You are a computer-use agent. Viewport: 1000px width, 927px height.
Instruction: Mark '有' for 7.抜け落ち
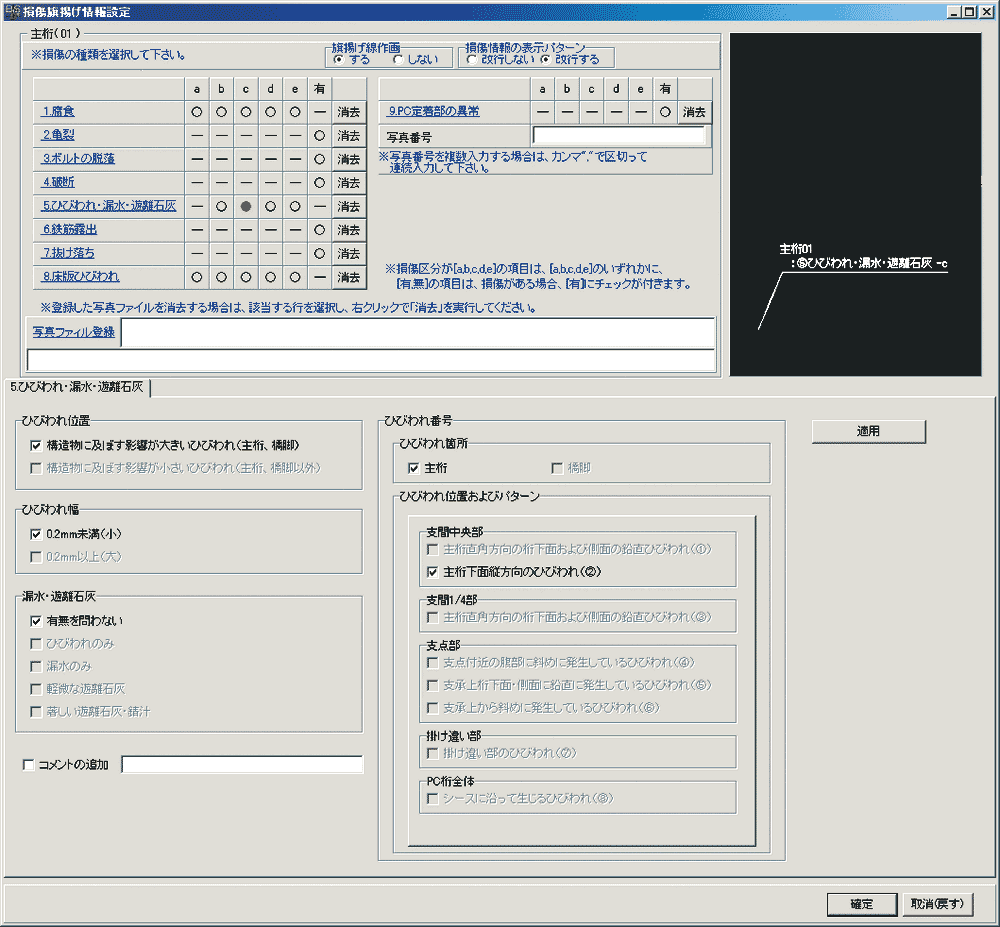coord(320,254)
